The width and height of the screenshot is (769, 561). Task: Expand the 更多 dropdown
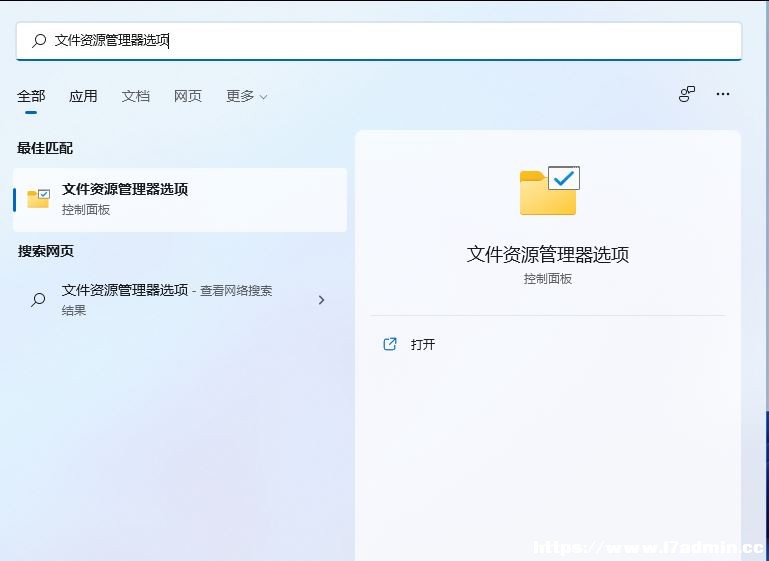247,96
